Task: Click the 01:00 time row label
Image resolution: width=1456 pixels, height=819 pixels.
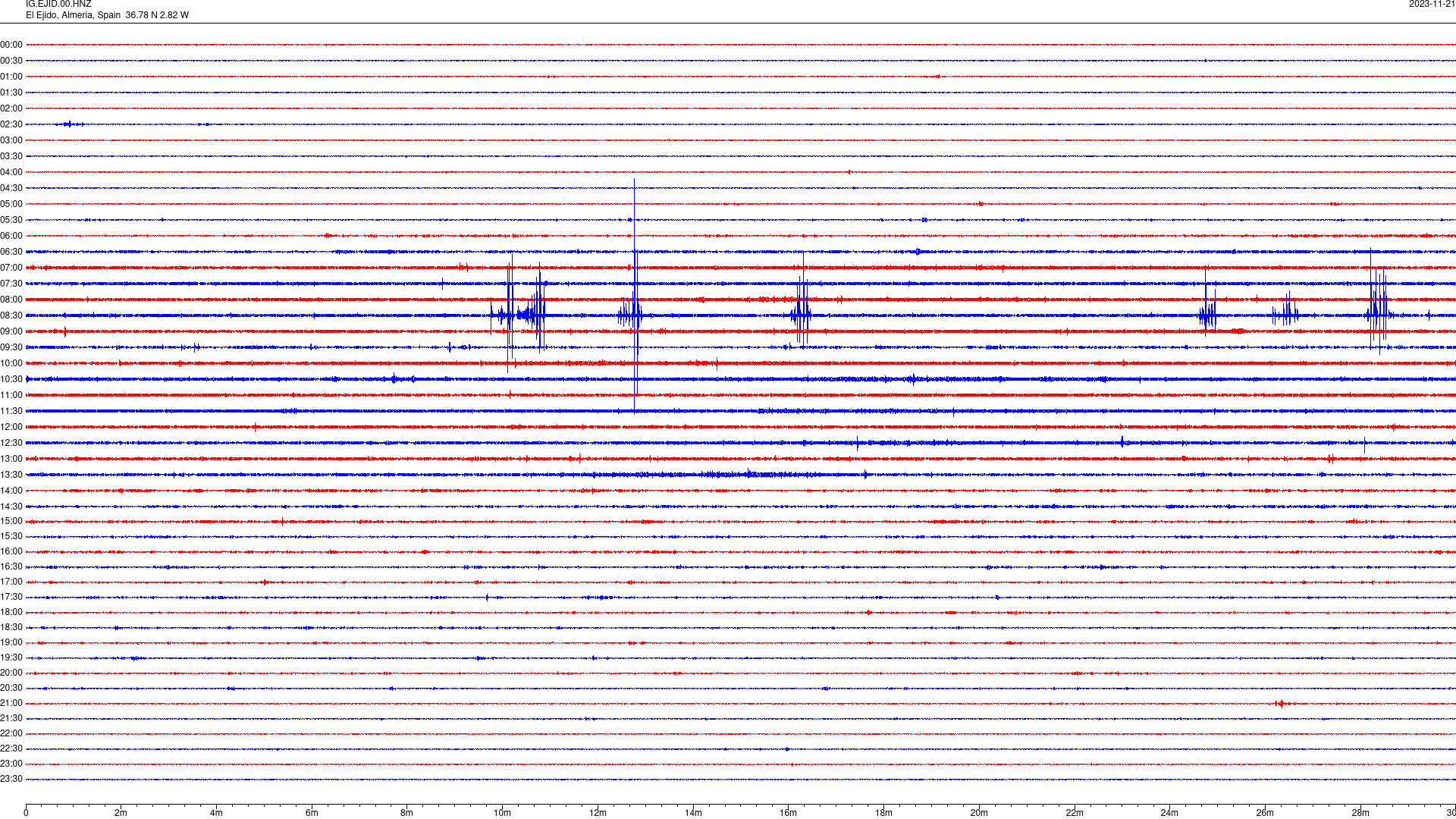Action: [x=11, y=77]
